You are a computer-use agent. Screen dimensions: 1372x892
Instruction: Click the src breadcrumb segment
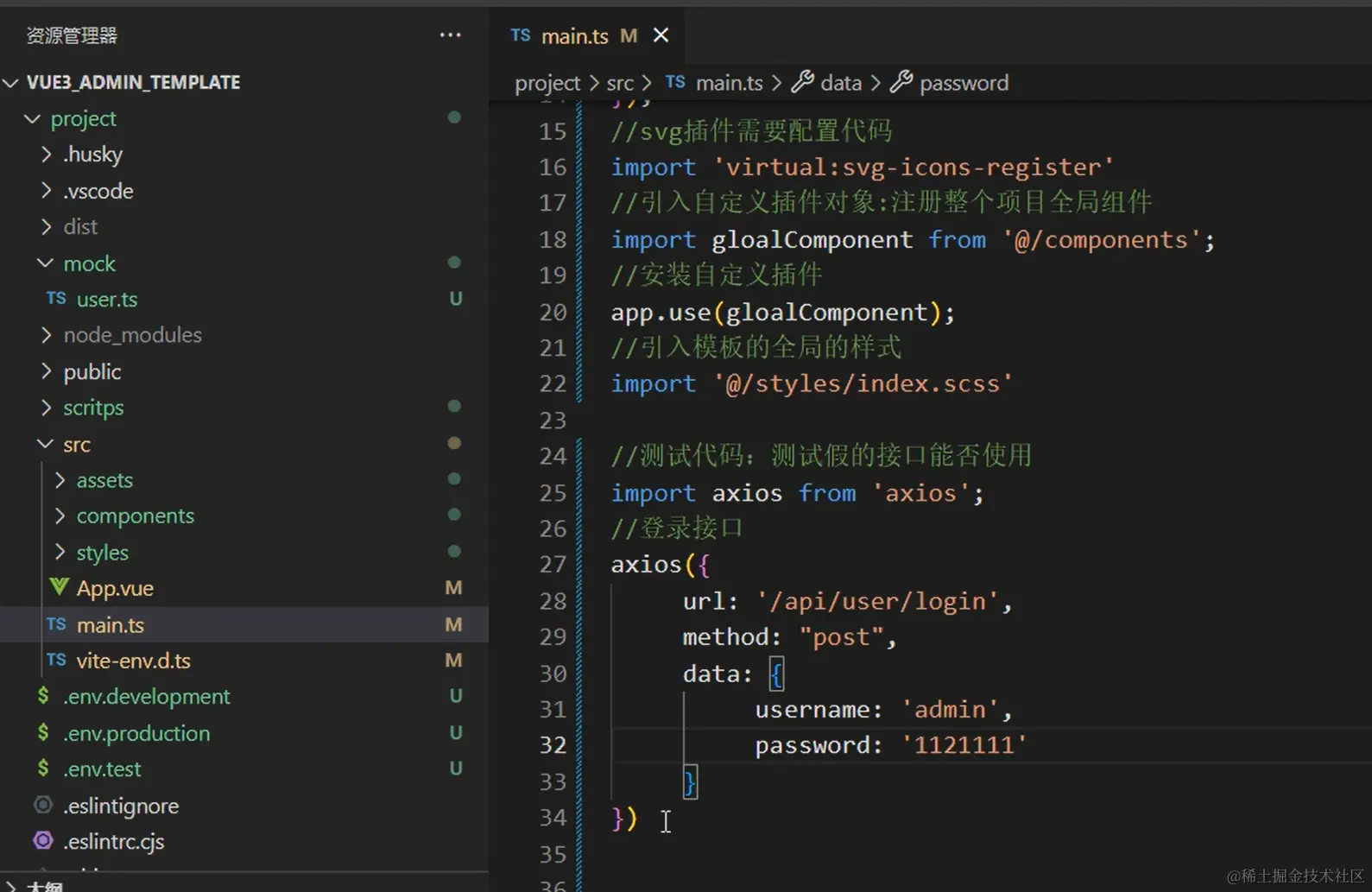tap(620, 83)
